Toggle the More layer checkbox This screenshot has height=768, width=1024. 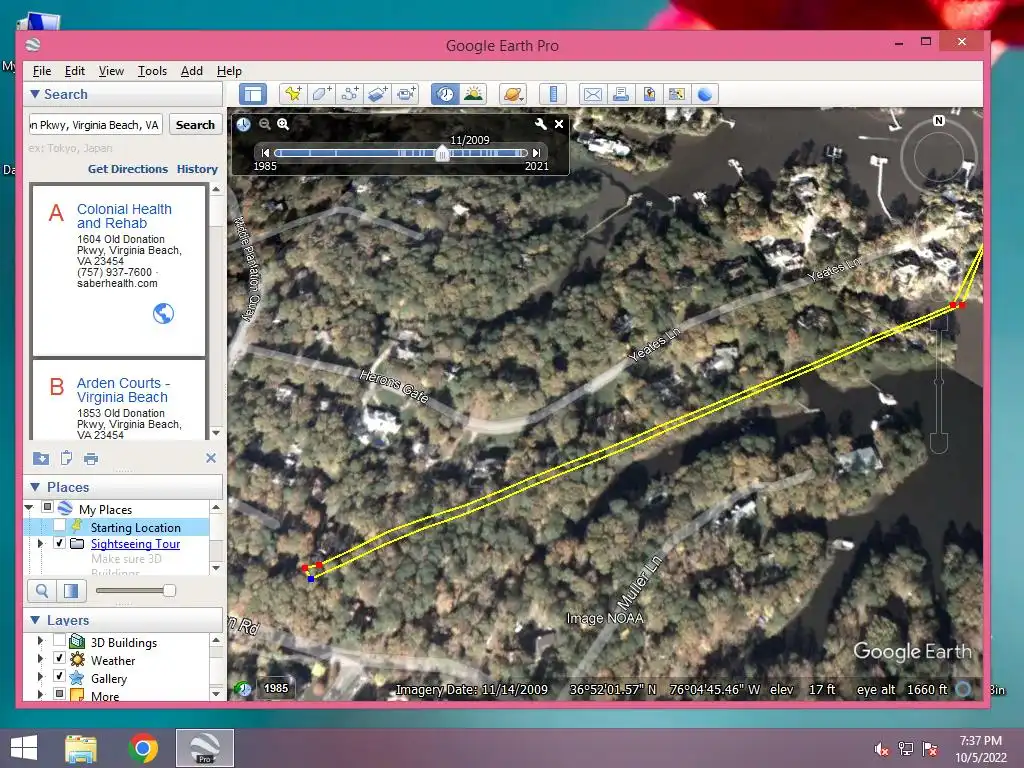[59, 694]
